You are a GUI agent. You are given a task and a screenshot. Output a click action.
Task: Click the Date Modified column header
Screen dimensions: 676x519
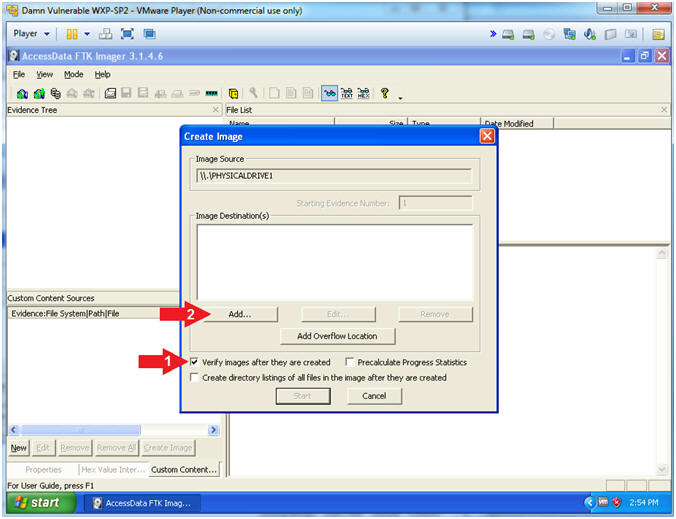pos(517,124)
